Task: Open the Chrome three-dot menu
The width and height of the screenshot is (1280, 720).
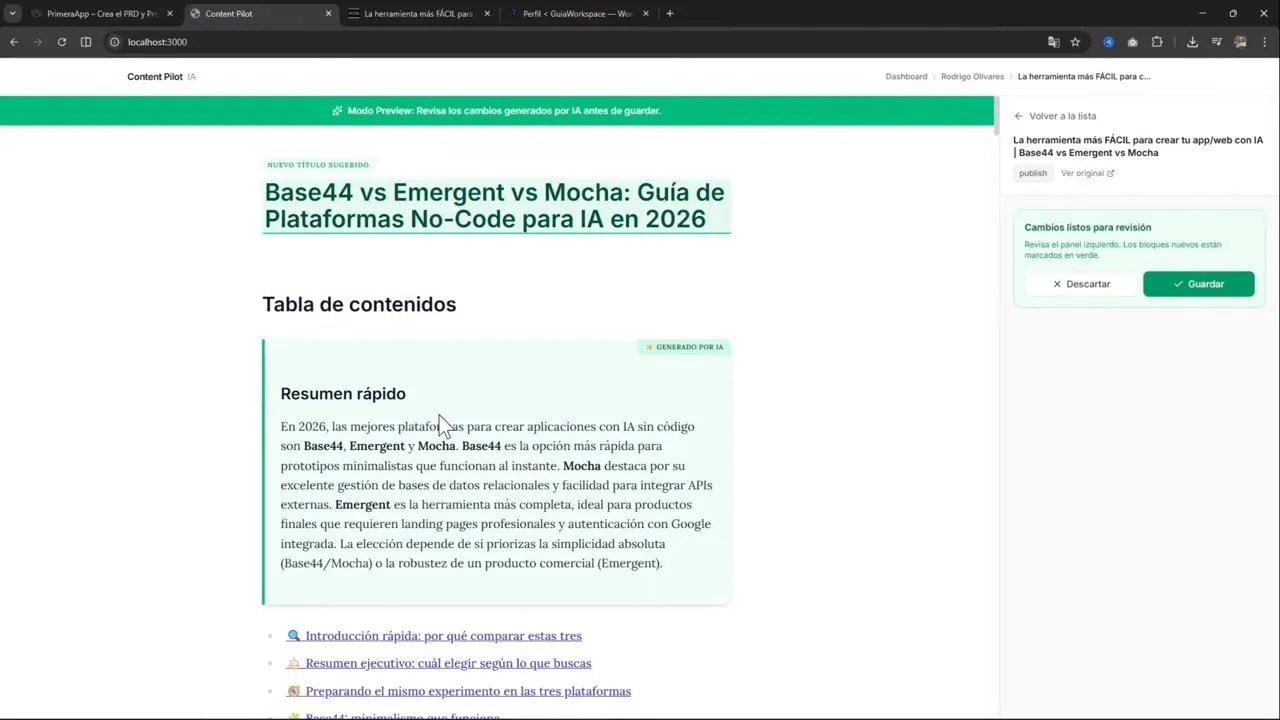Action: pos(1265,42)
